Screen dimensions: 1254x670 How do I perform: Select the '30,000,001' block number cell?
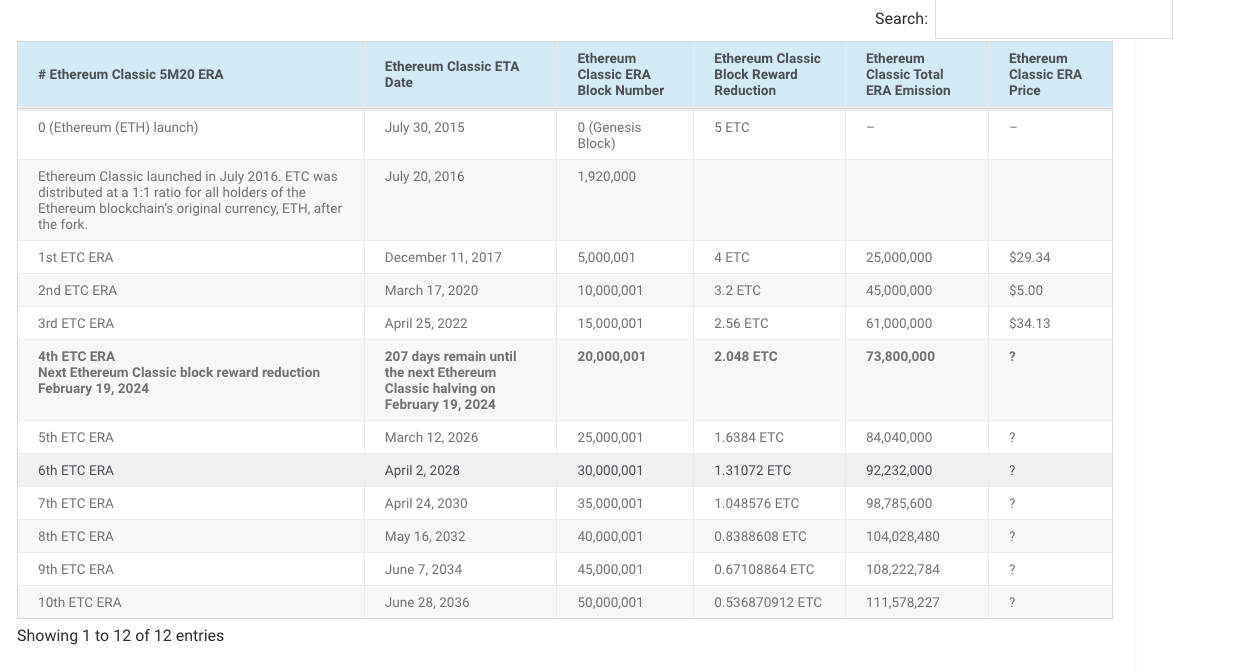click(625, 470)
